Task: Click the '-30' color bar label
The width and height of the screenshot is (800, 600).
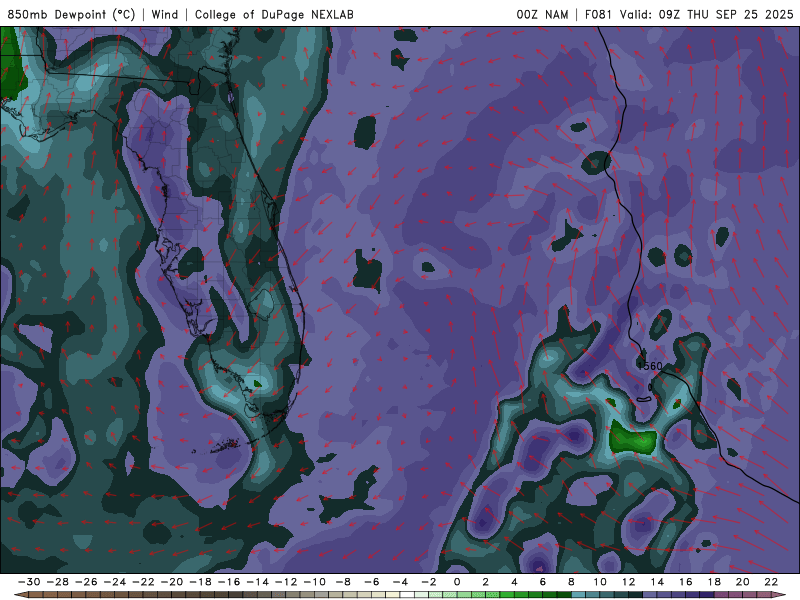Action: coord(29,582)
